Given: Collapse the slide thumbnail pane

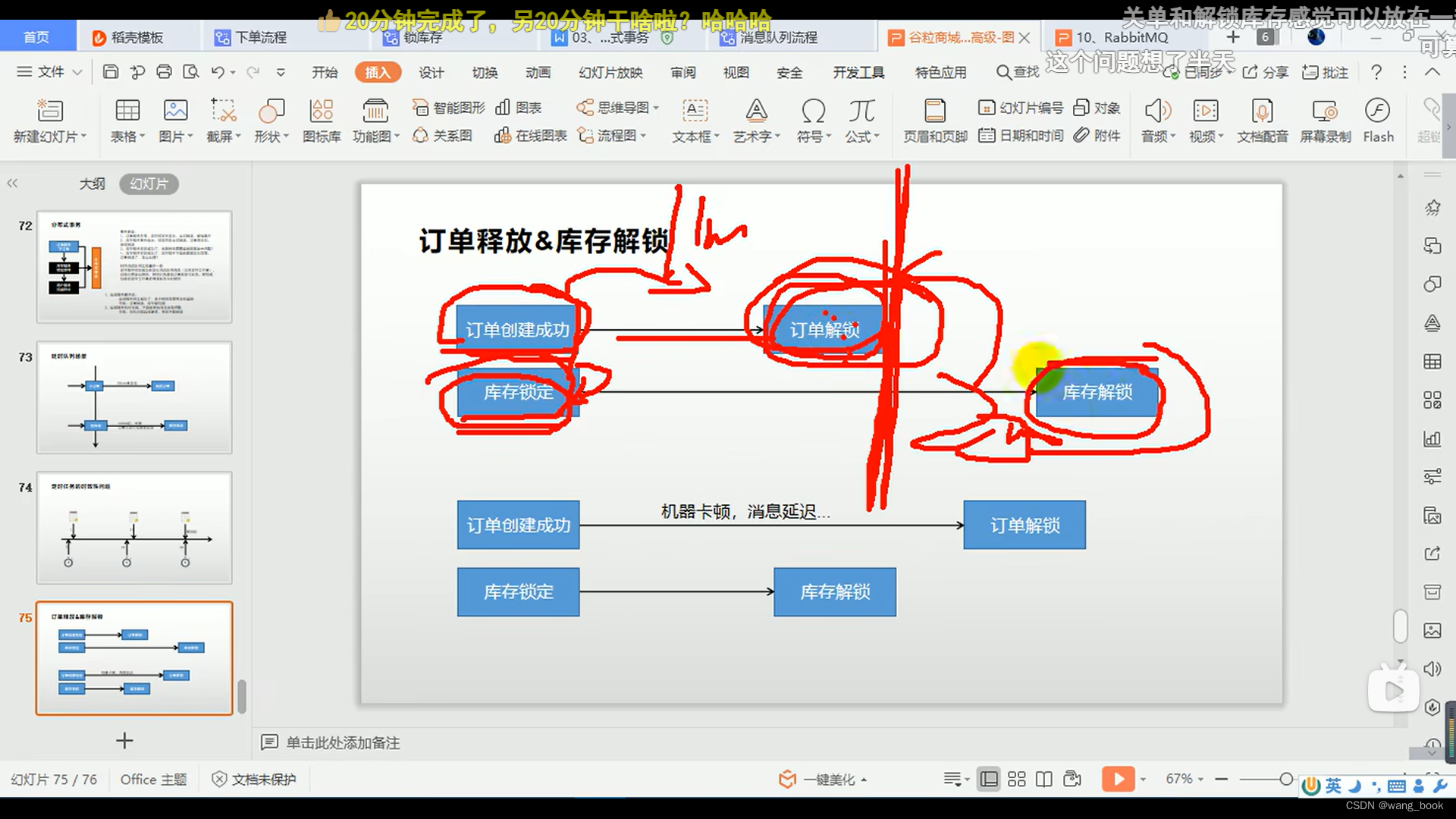Looking at the screenshot, I should pyautogui.click(x=12, y=184).
